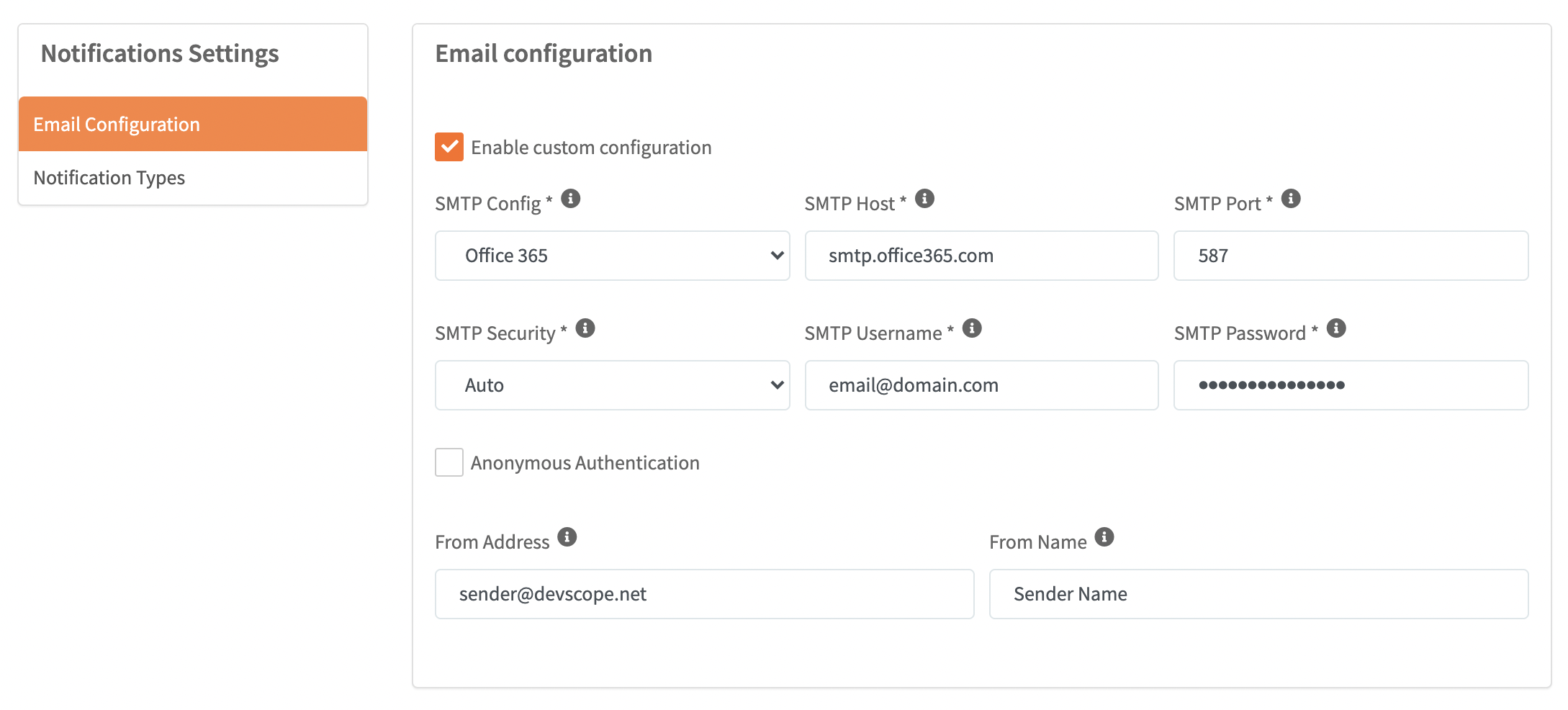Click the From Name text field

tap(1258, 594)
